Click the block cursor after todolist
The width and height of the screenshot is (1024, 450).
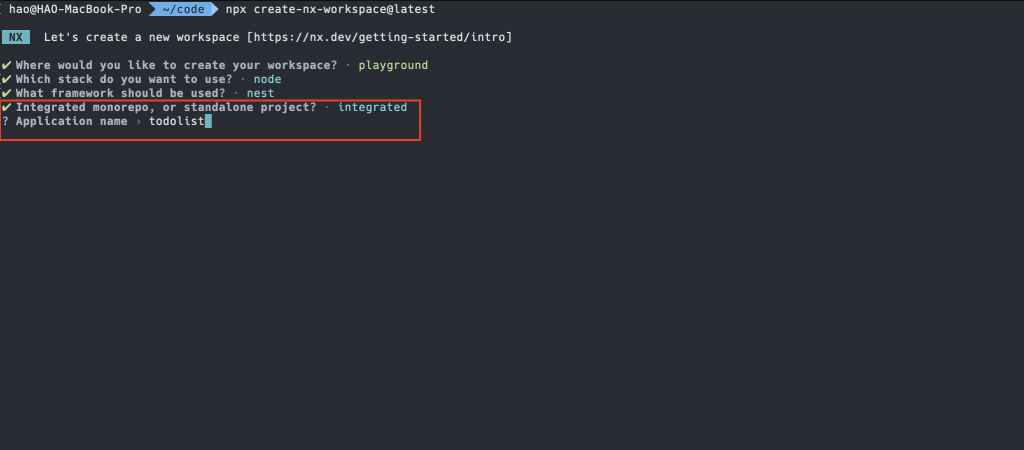(x=208, y=121)
